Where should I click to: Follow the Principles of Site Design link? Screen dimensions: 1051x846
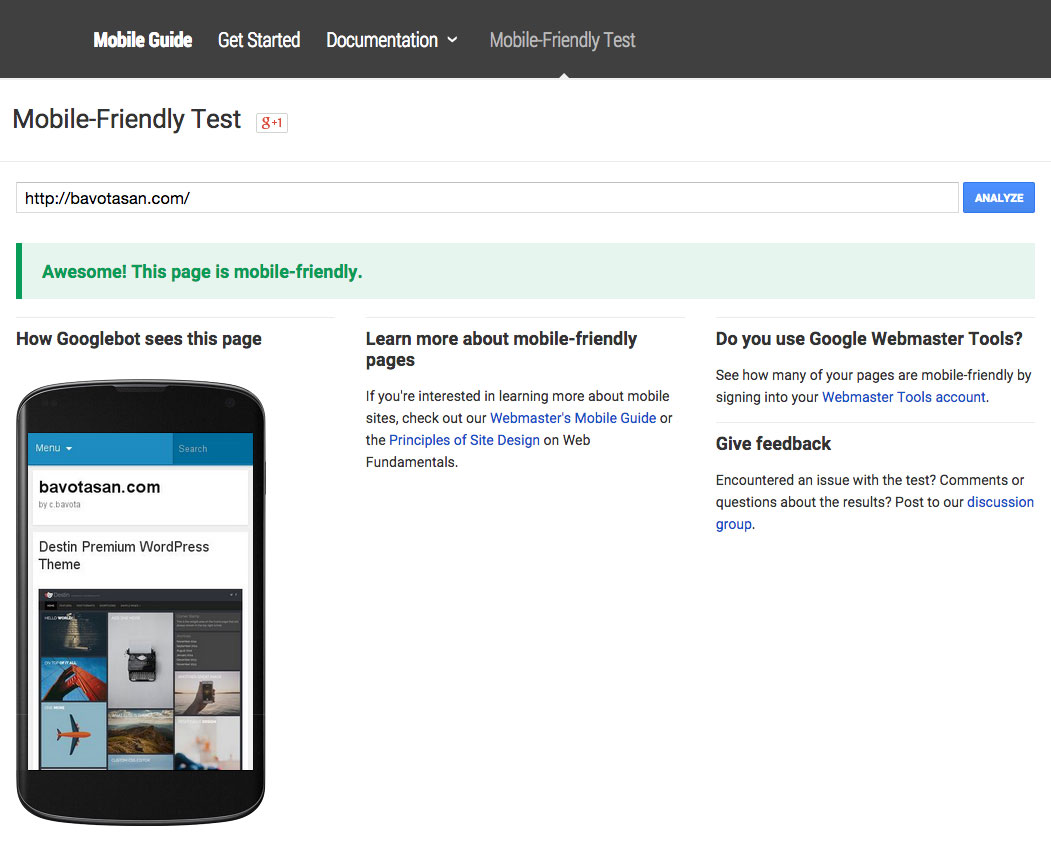(x=464, y=440)
